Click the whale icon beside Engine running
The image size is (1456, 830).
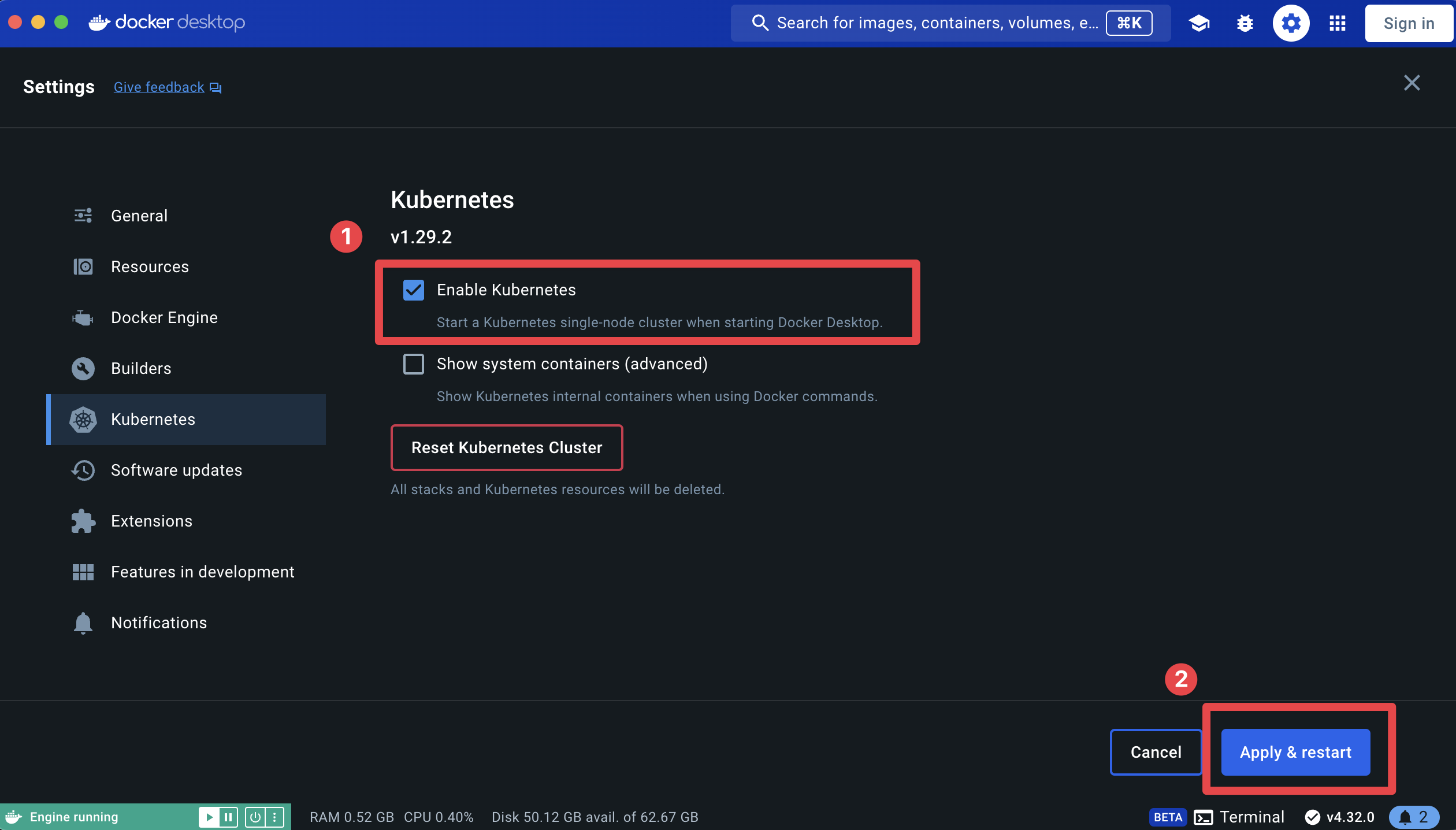pyautogui.click(x=14, y=817)
